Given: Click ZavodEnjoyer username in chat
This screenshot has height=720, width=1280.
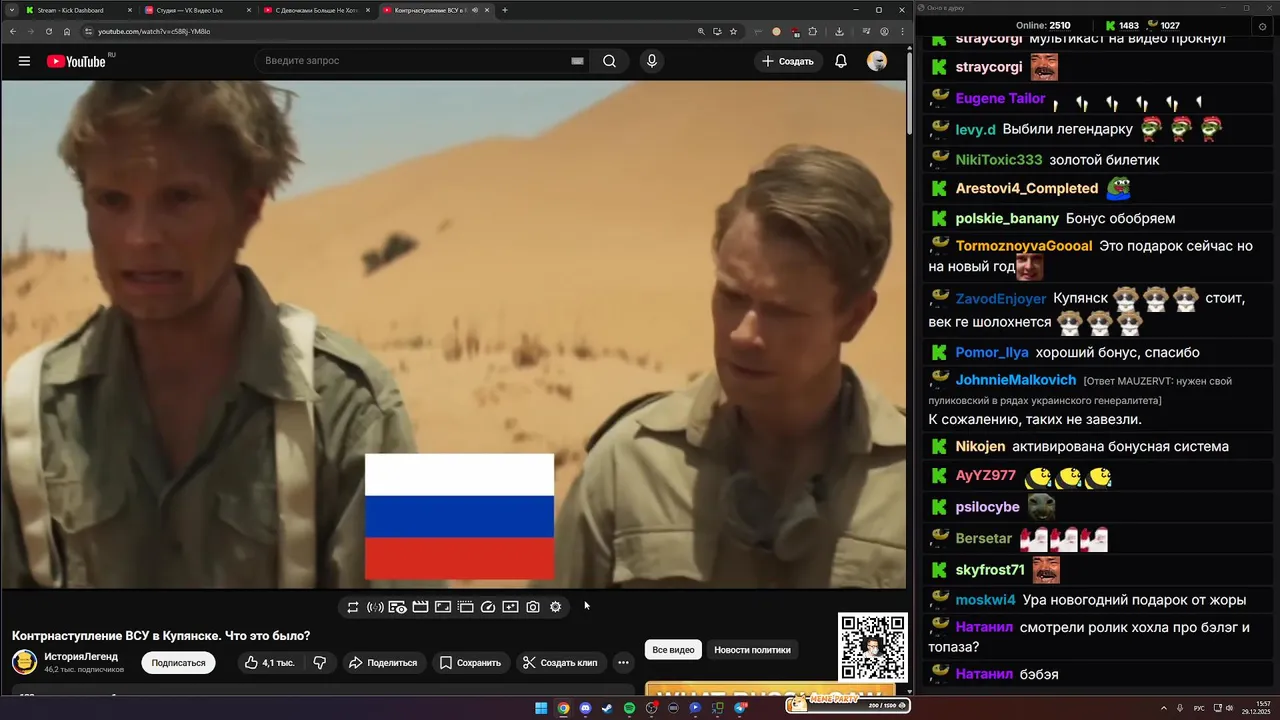Looking at the screenshot, I should coord(1000,299).
